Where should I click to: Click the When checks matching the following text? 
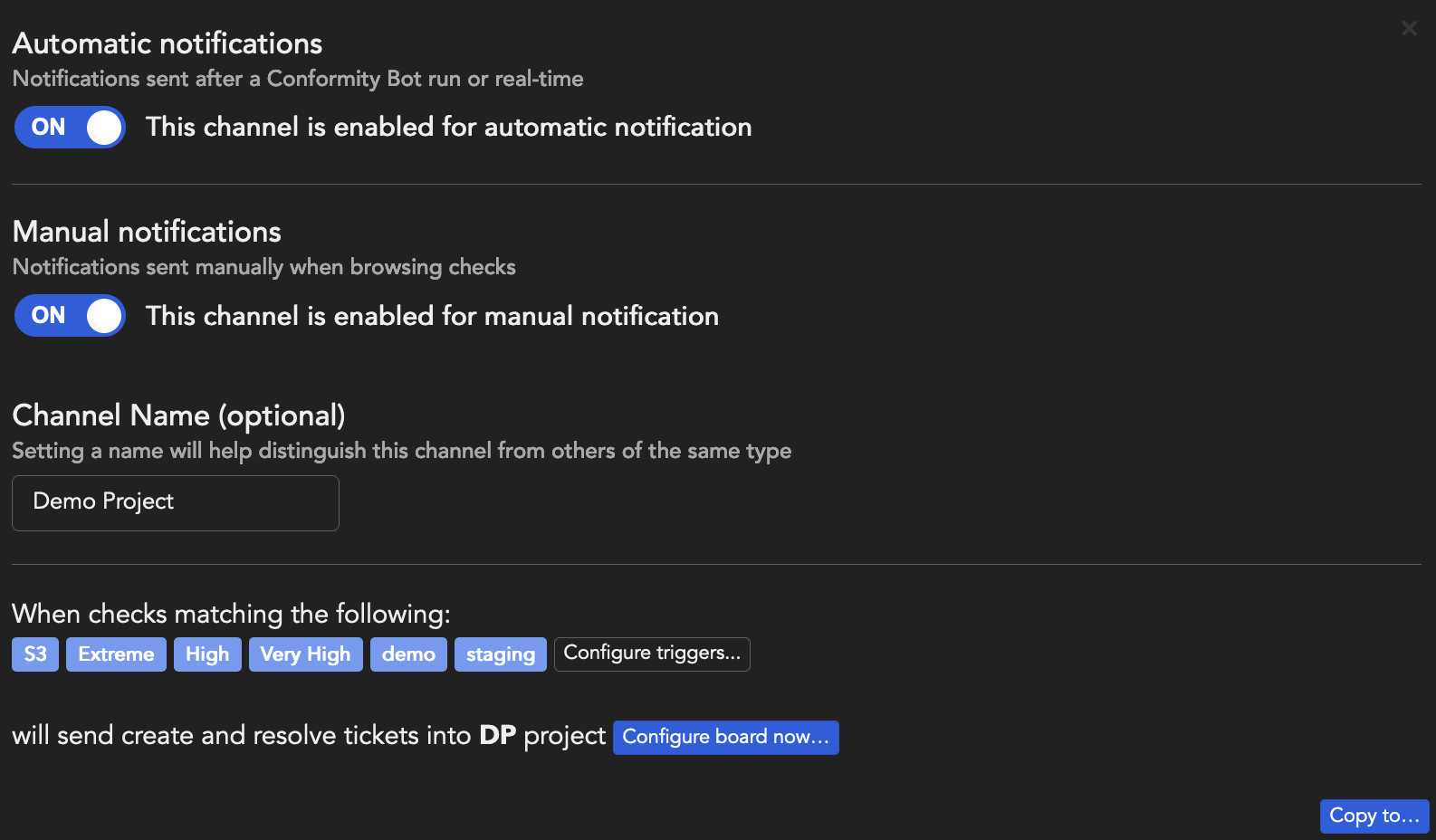click(231, 615)
